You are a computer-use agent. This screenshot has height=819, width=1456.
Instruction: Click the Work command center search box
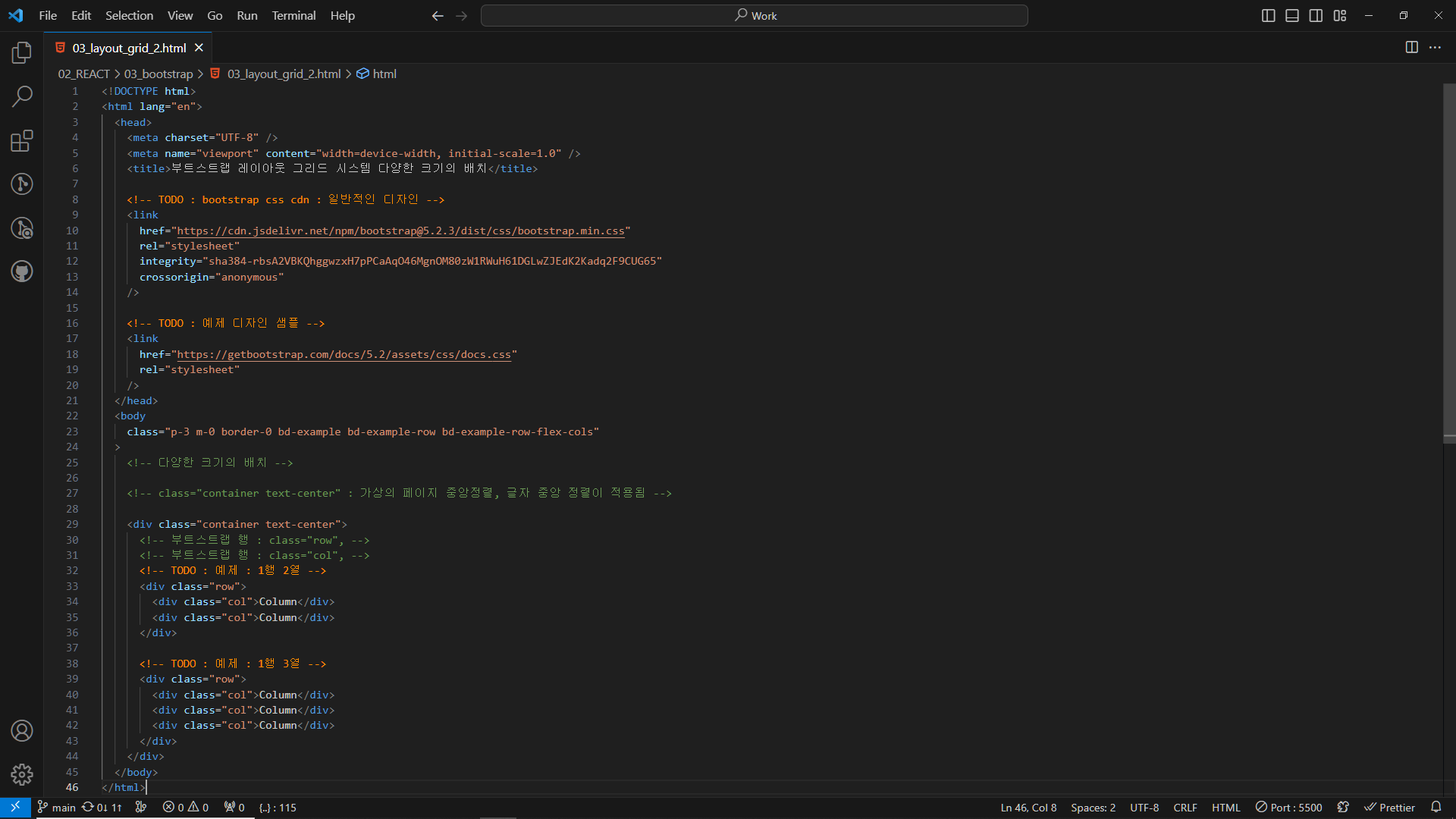(755, 16)
